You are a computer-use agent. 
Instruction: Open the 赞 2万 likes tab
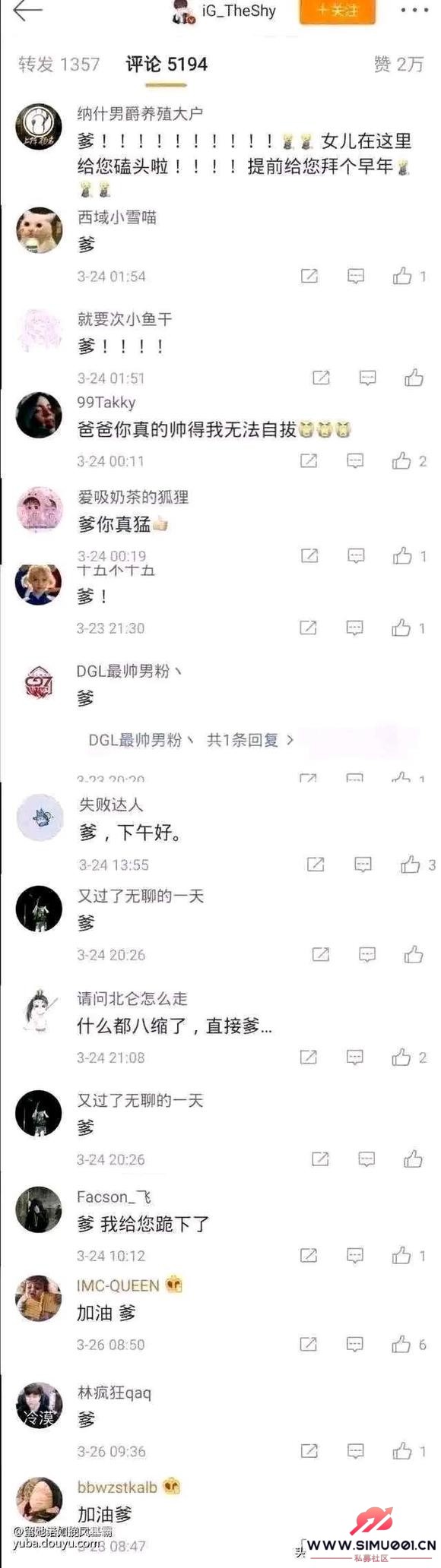tap(398, 65)
